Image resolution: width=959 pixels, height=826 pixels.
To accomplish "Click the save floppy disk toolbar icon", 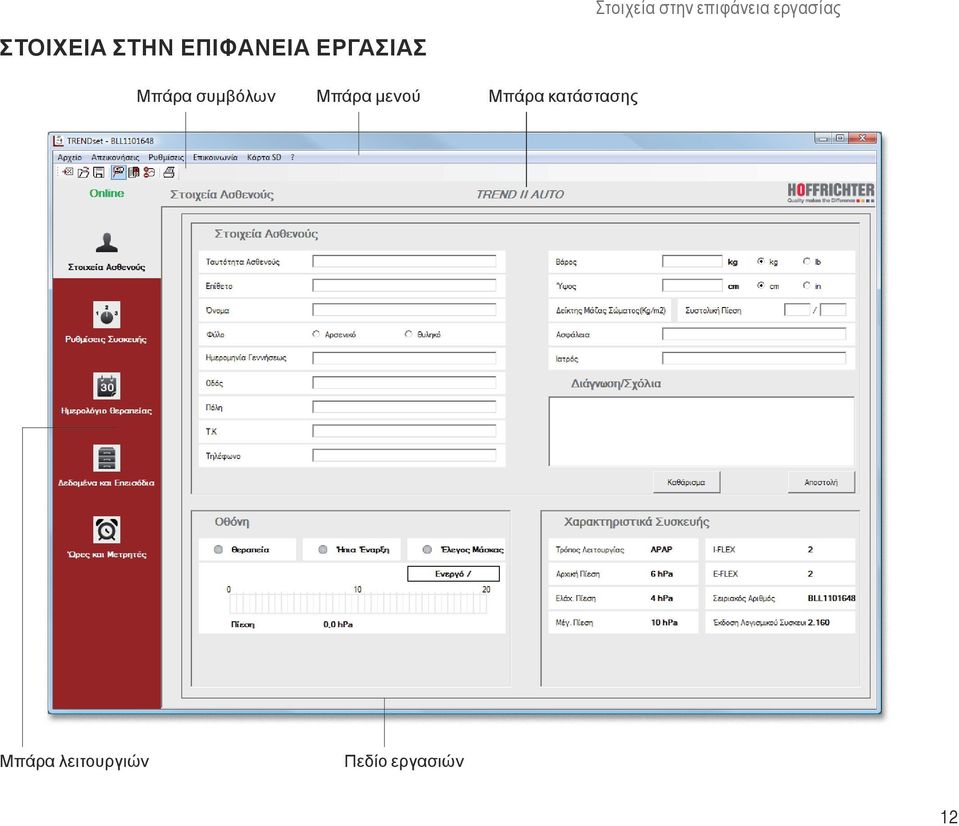I will 98,172.
